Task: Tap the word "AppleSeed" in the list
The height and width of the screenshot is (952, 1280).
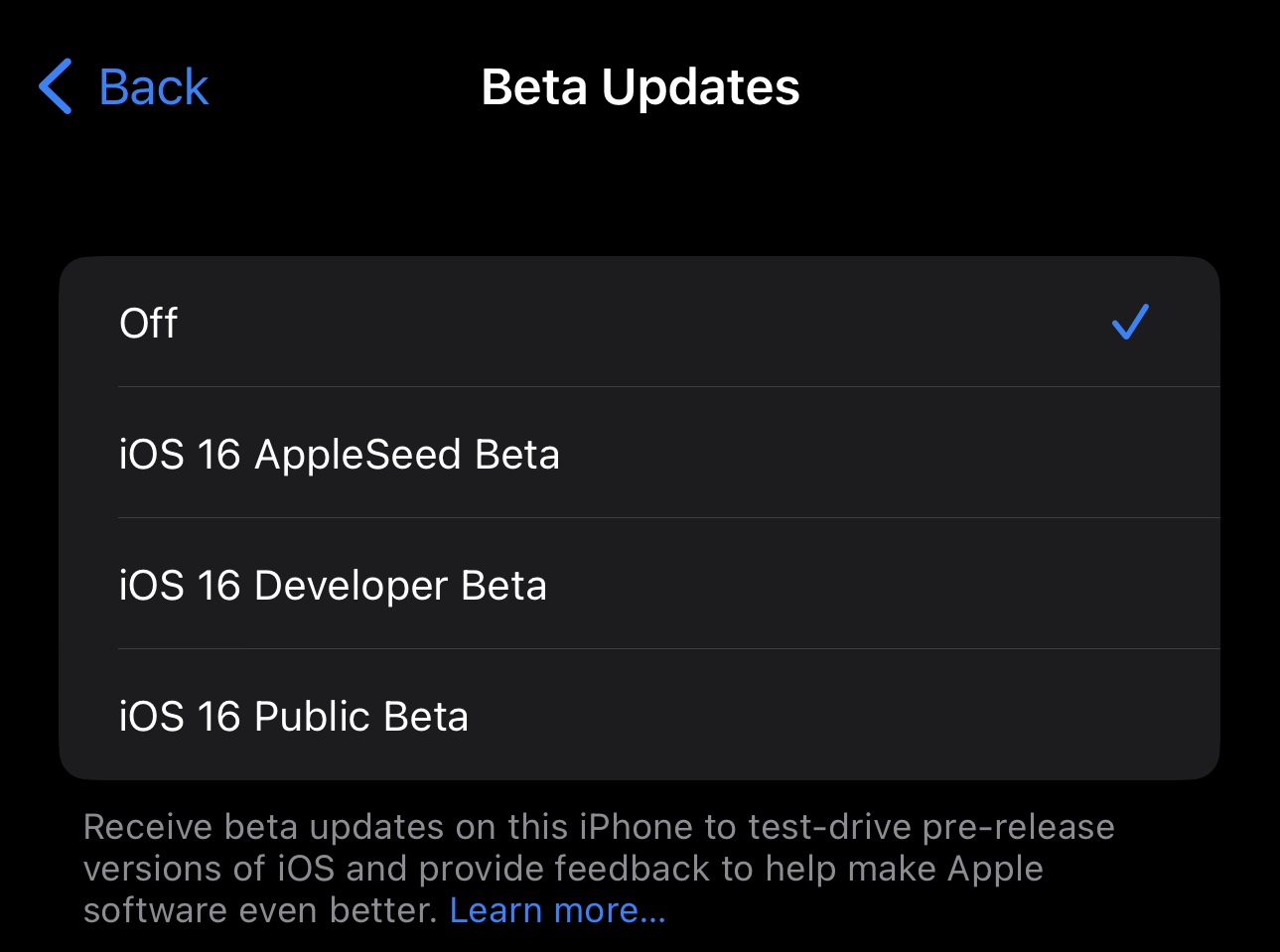Action: click(x=357, y=455)
